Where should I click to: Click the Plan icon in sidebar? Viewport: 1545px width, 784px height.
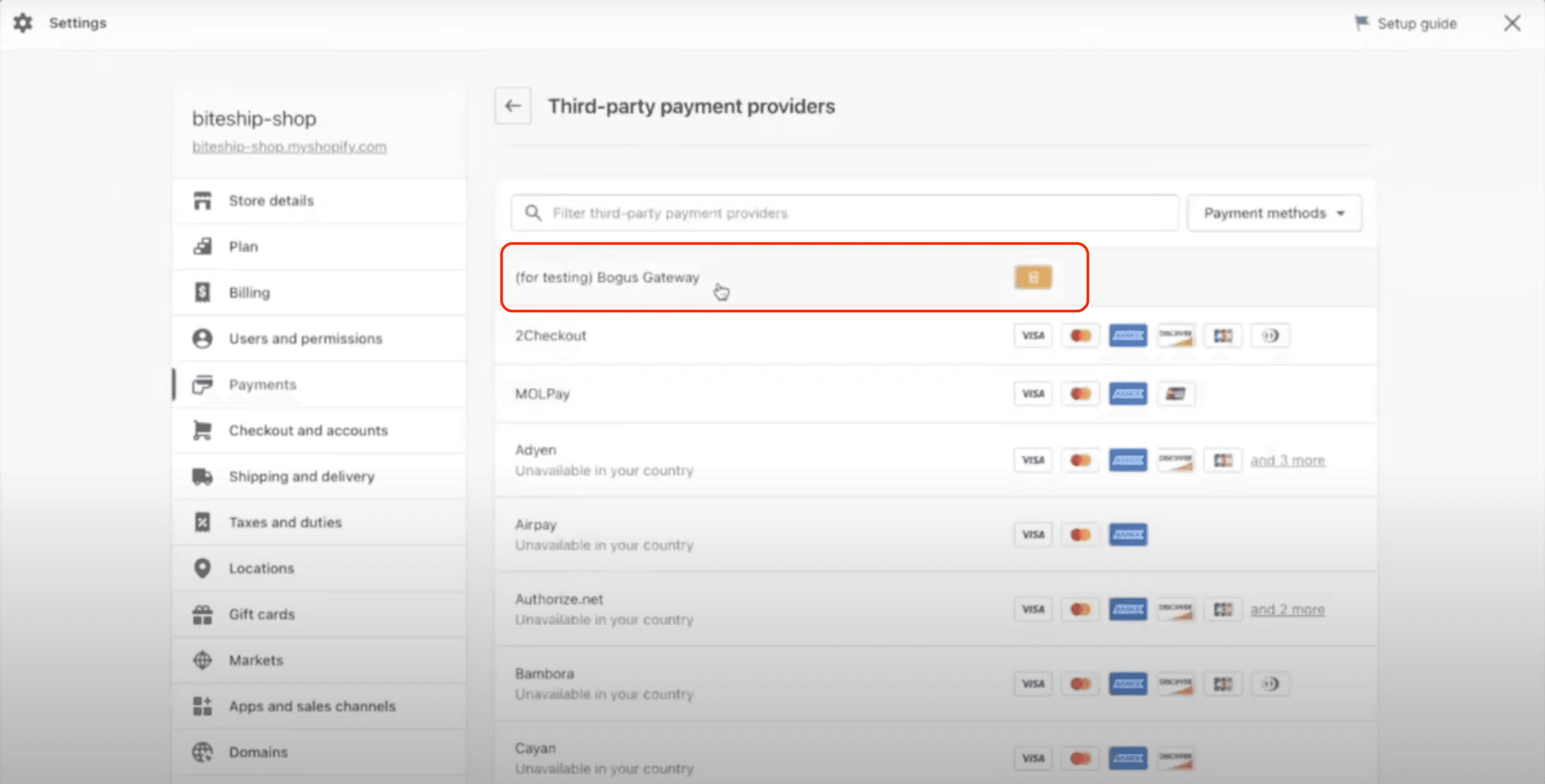coord(203,246)
